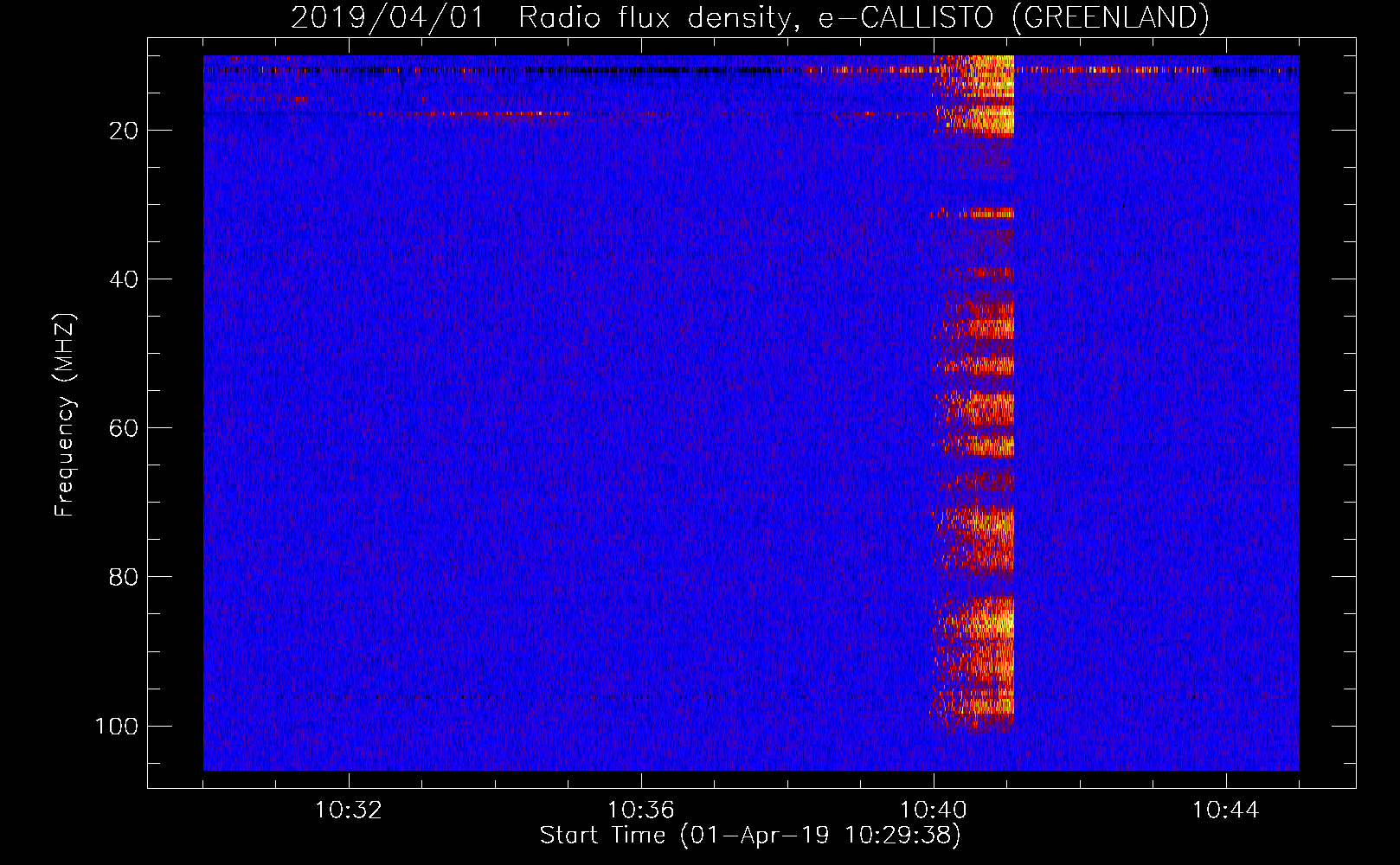This screenshot has width=1400, height=865.
Task: Click the 'Start Time (01-Apr-19 10:29:38)' label
Action: 750,836
